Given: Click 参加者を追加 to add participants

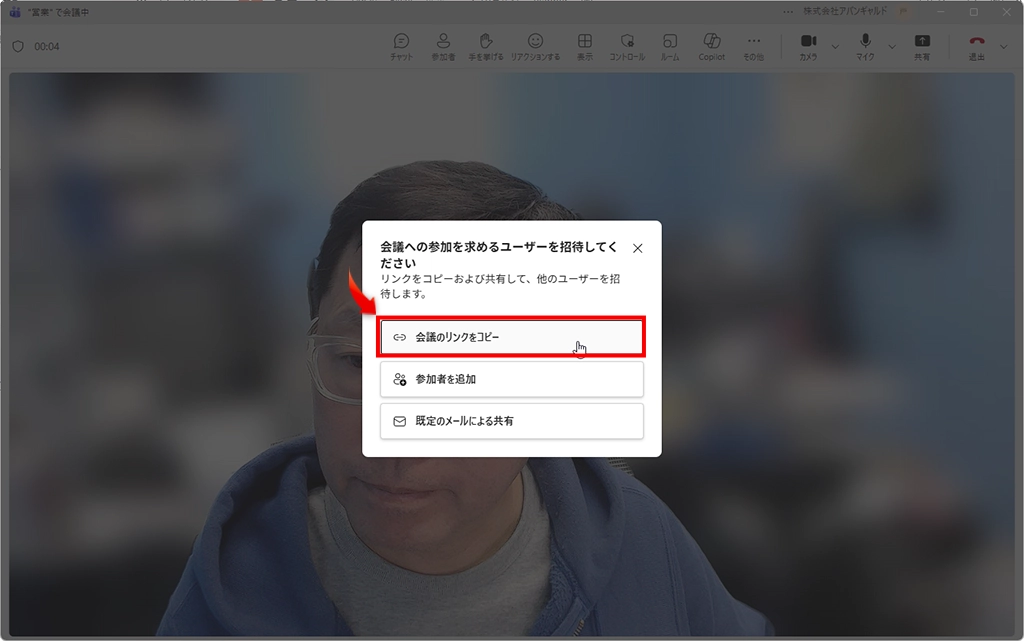Looking at the screenshot, I should [511, 379].
